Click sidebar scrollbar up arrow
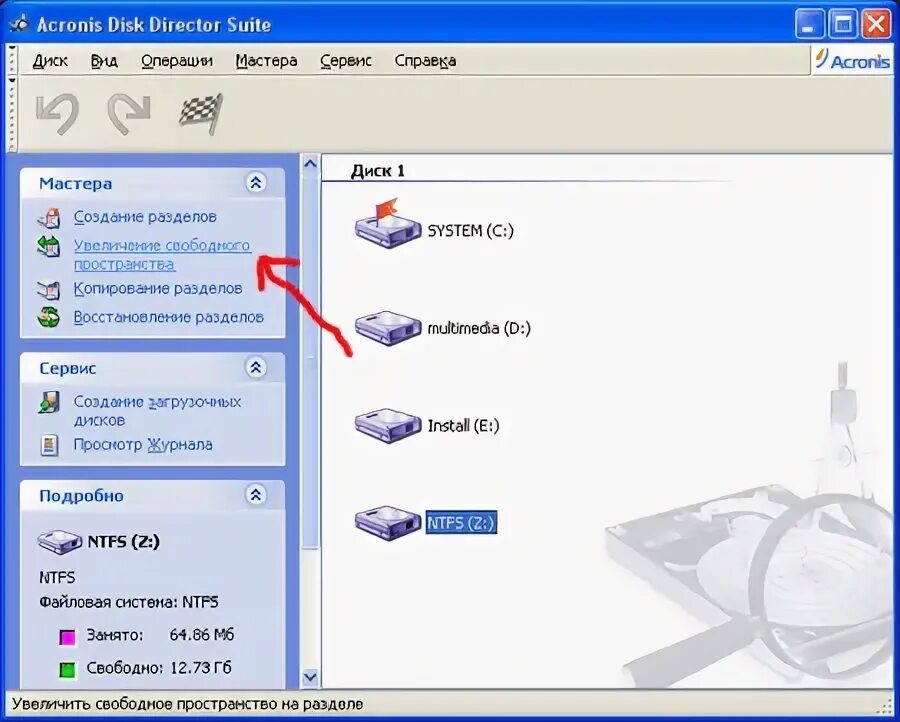 310,164
